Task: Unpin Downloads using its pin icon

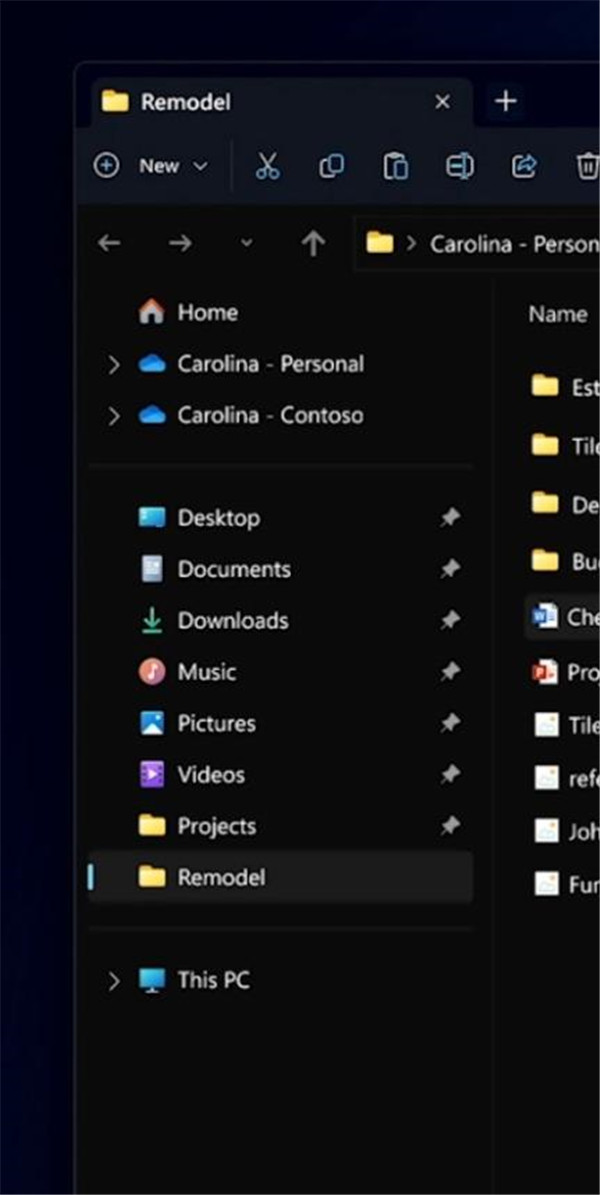Action: (x=451, y=621)
